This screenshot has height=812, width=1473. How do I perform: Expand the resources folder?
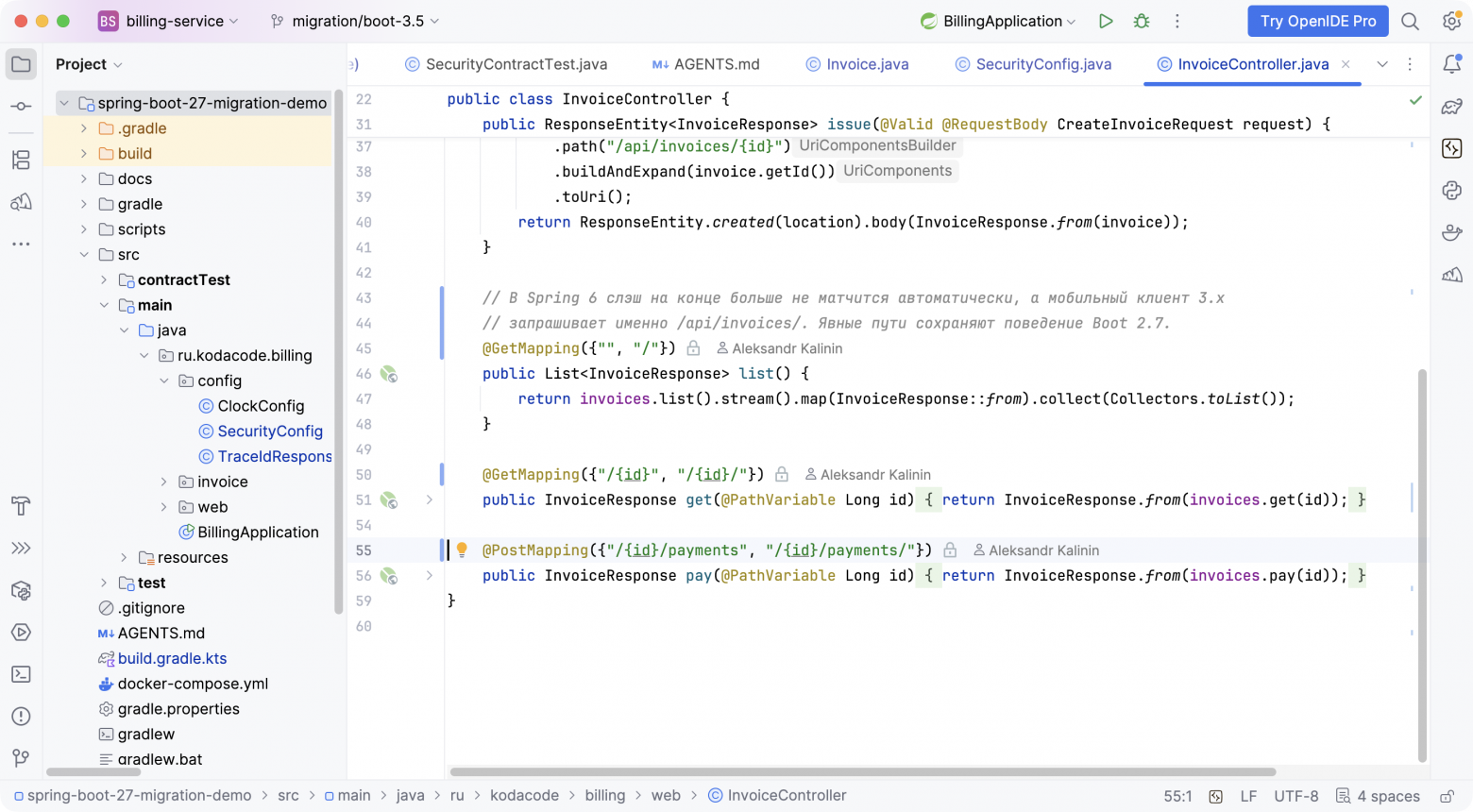click(x=124, y=558)
